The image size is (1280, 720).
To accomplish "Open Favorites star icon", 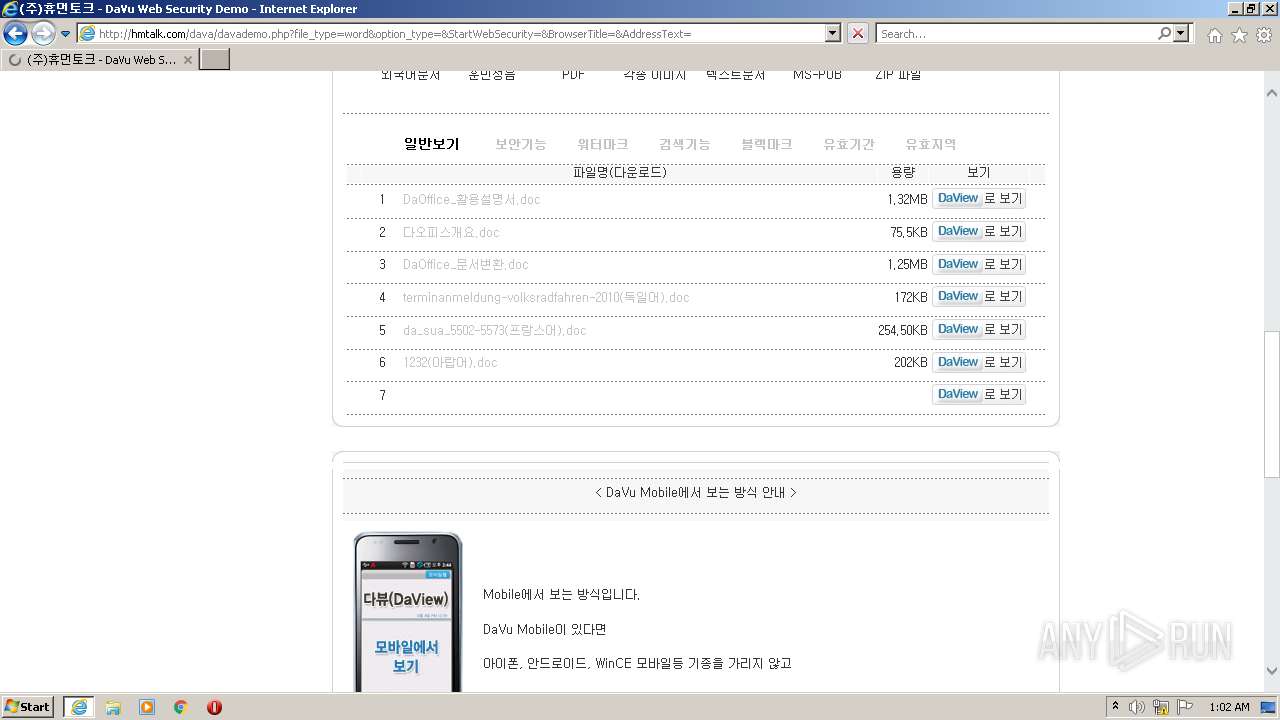I will pos(1239,35).
